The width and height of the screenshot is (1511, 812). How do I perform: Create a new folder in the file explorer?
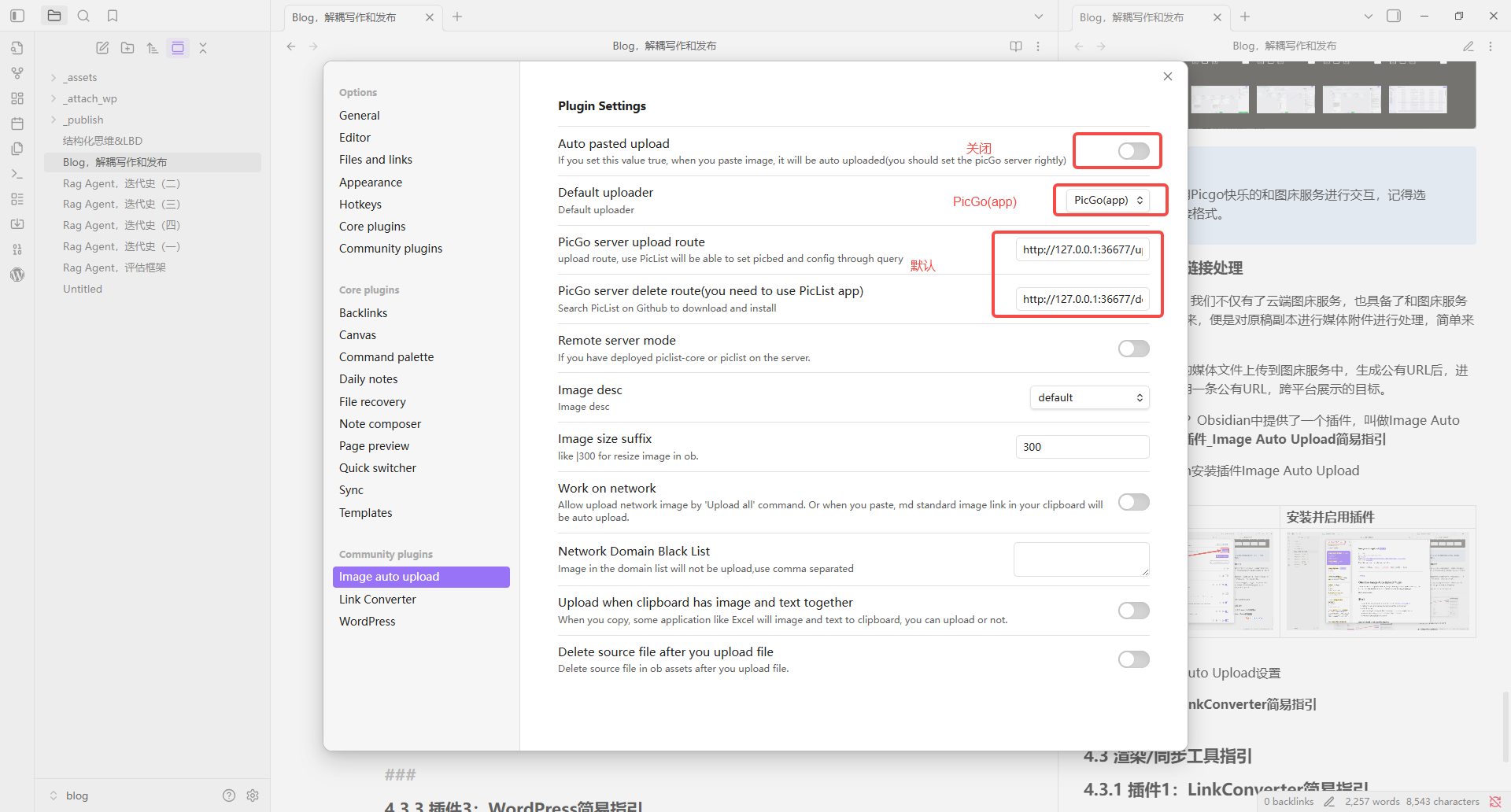click(127, 48)
